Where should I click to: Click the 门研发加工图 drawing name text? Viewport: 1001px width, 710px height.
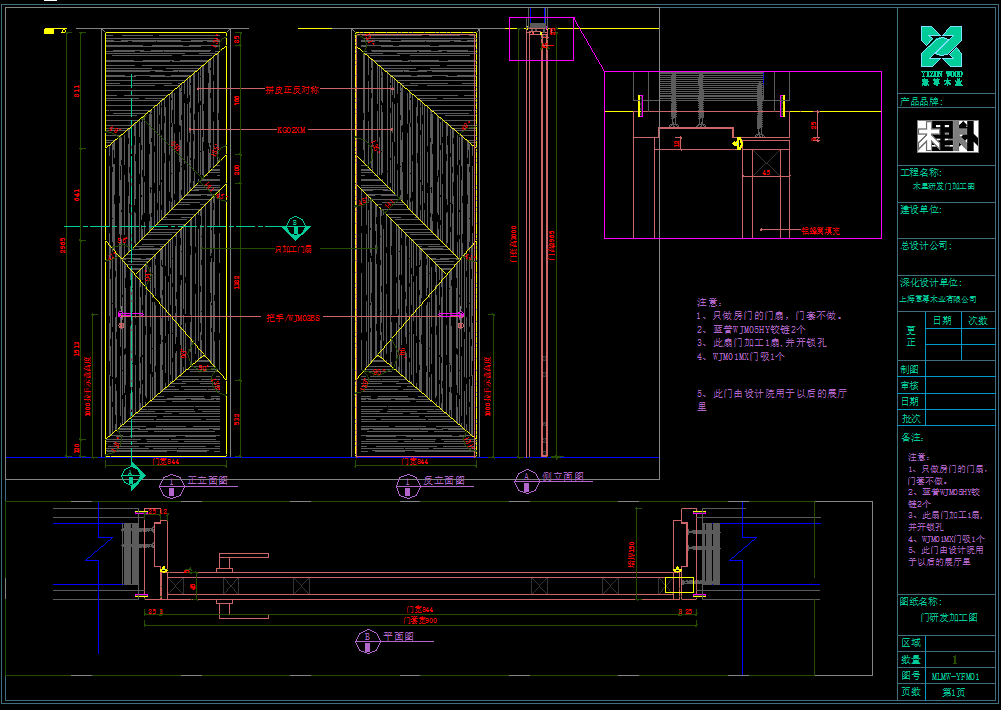[949, 618]
